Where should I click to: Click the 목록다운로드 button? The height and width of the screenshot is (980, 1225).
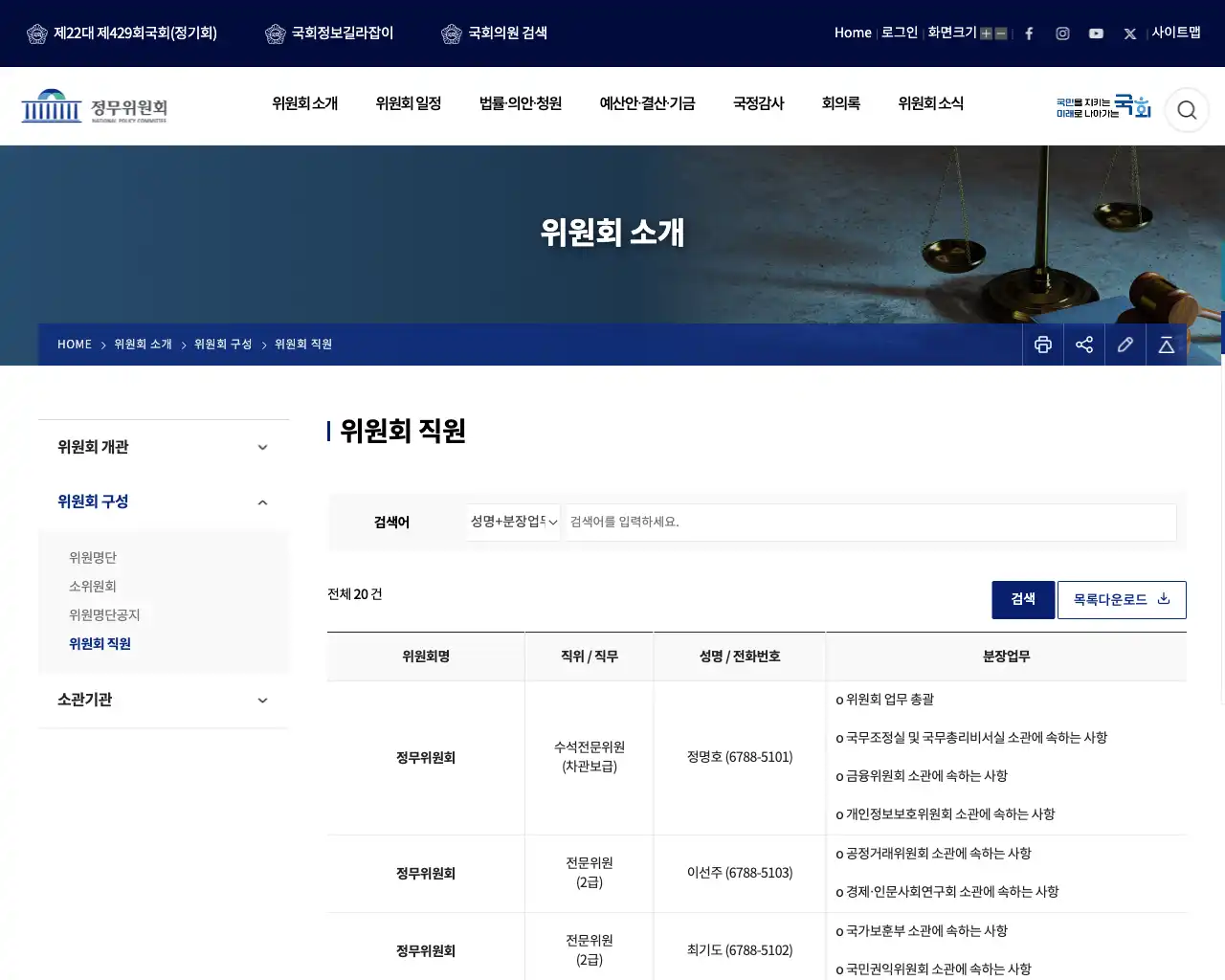1122,599
